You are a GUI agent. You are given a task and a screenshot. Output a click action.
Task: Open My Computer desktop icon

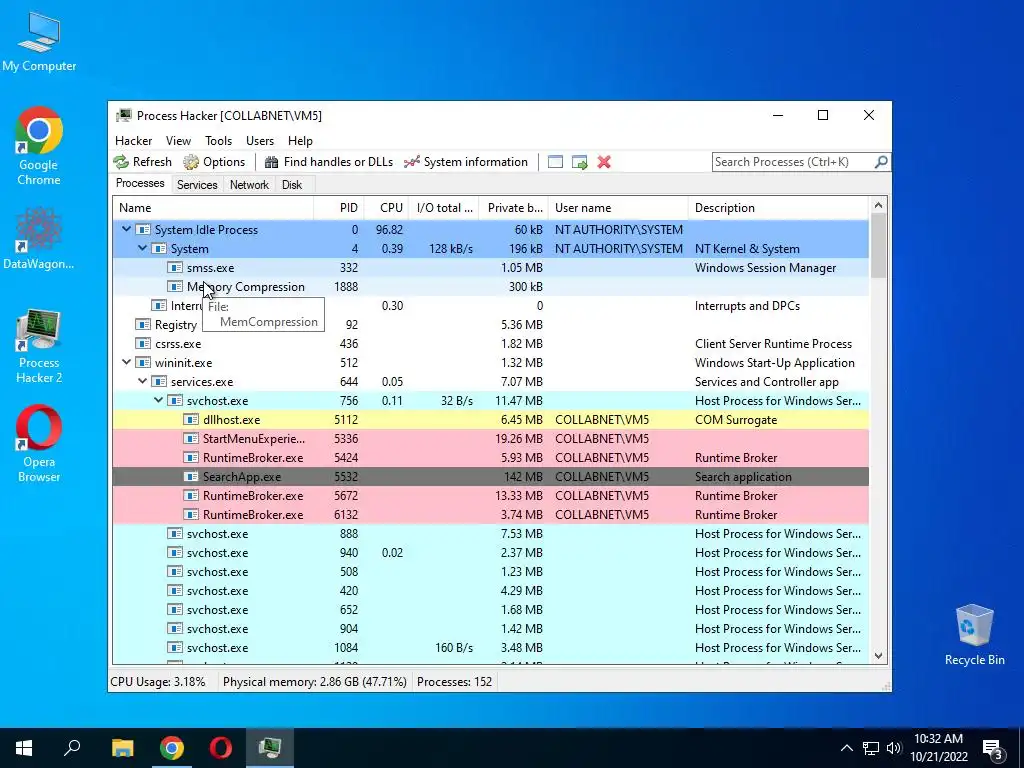39,40
